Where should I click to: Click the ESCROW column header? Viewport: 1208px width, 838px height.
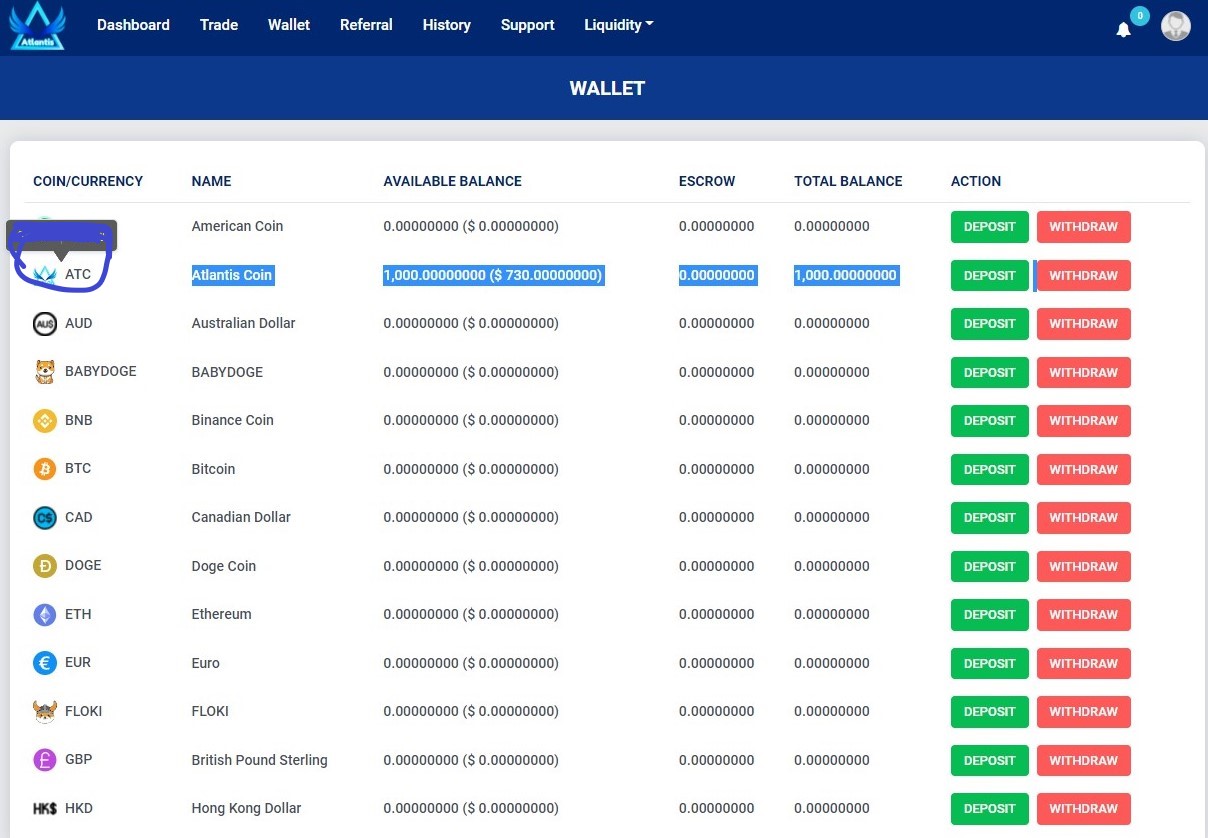click(x=707, y=181)
